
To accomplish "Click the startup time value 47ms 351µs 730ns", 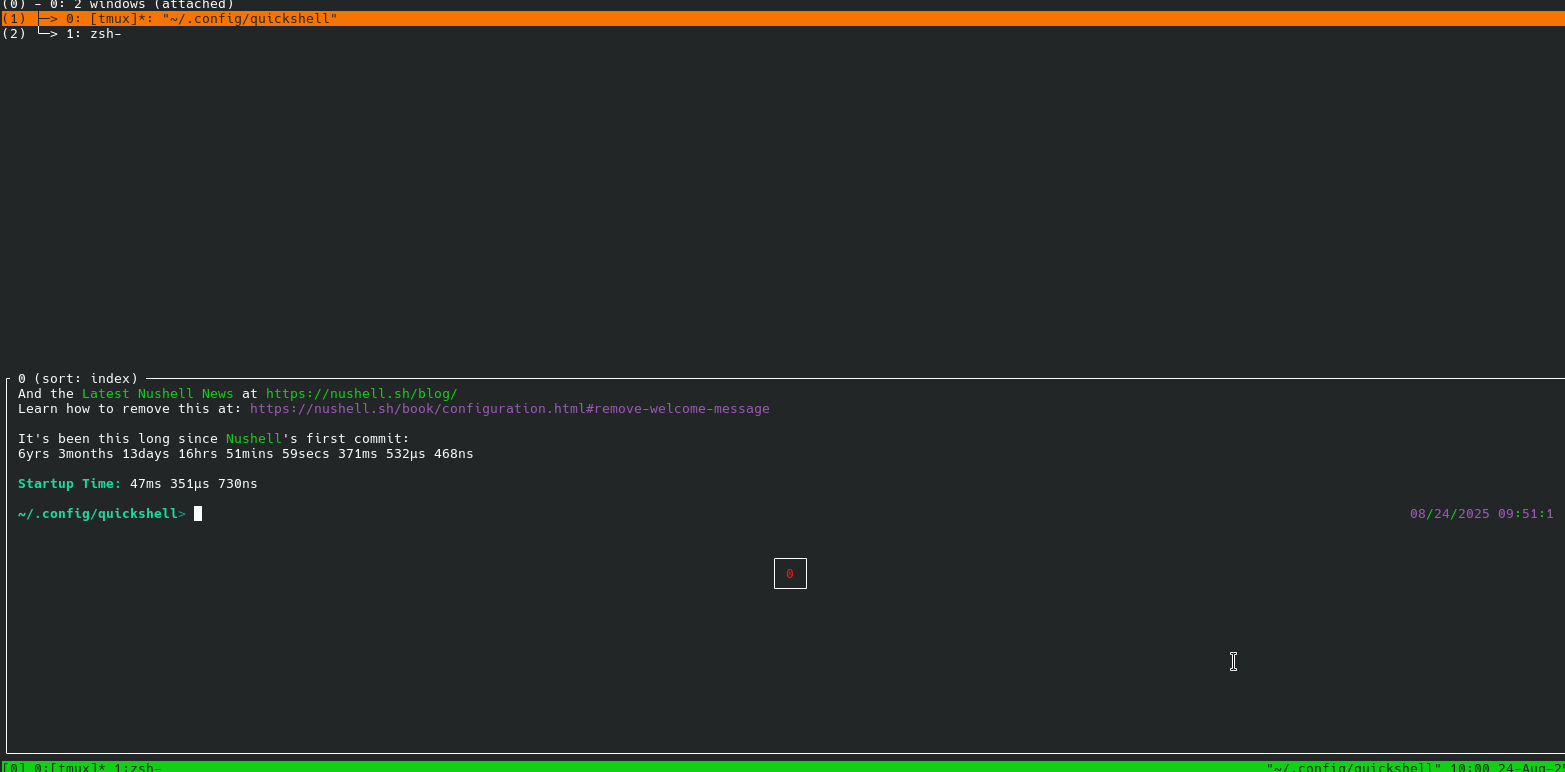I will pyautogui.click(x=194, y=484).
